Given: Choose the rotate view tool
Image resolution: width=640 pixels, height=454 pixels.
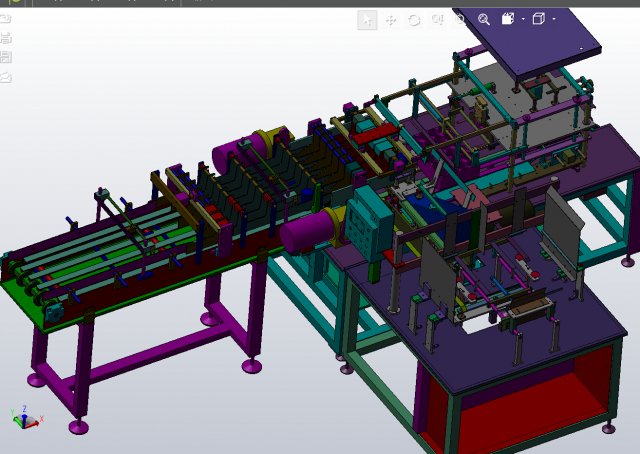Looking at the screenshot, I should pos(414,20).
